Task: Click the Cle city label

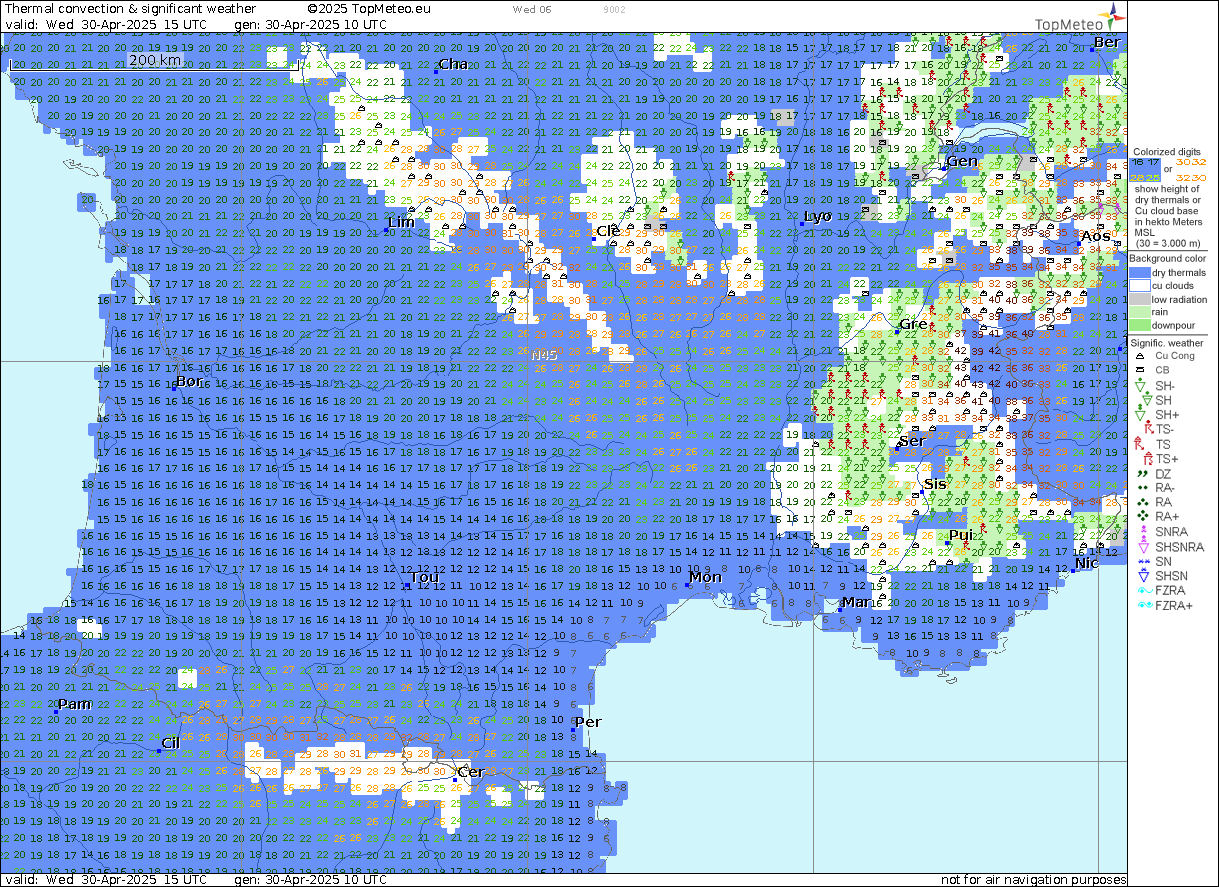Action: [608, 231]
